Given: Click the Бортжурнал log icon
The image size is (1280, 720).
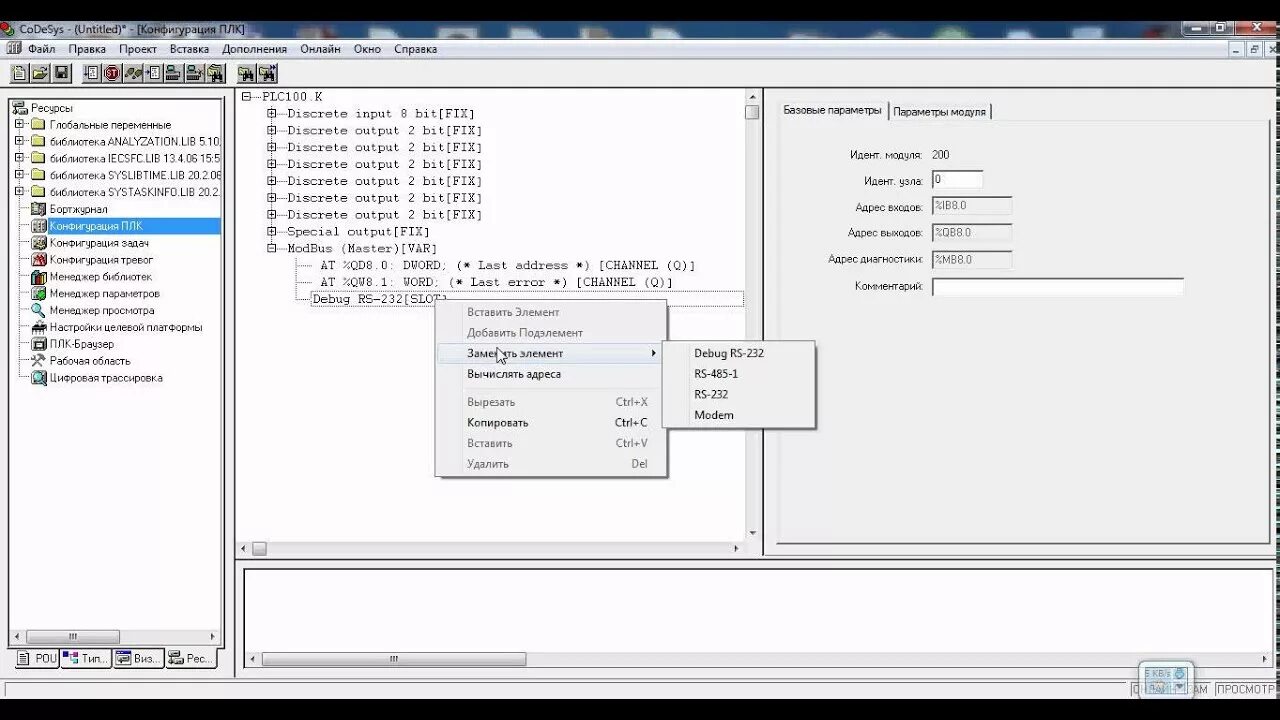Looking at the screenshot, I should [x=39, y=209].
